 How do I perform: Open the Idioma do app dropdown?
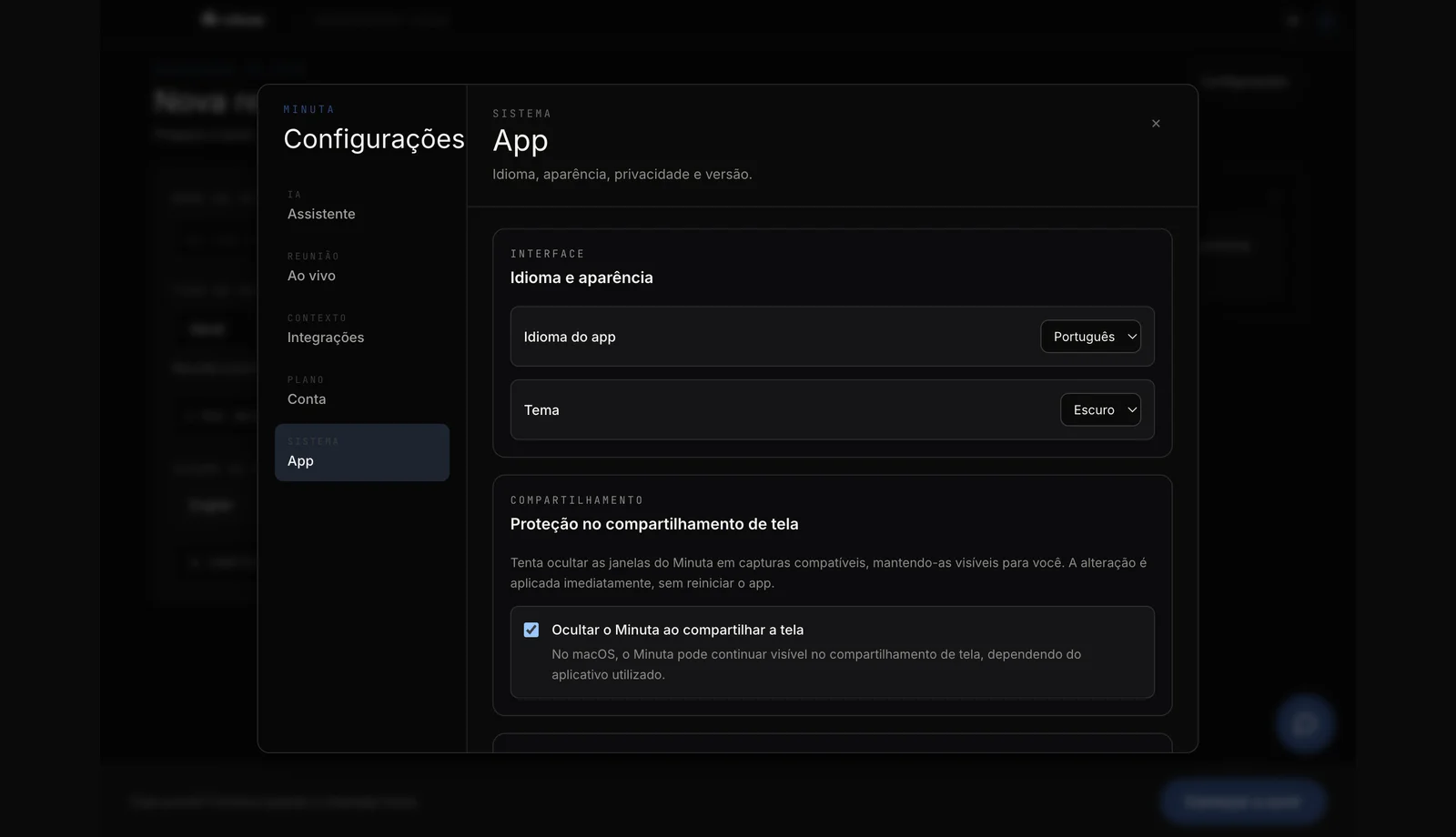click(1090, 337)
